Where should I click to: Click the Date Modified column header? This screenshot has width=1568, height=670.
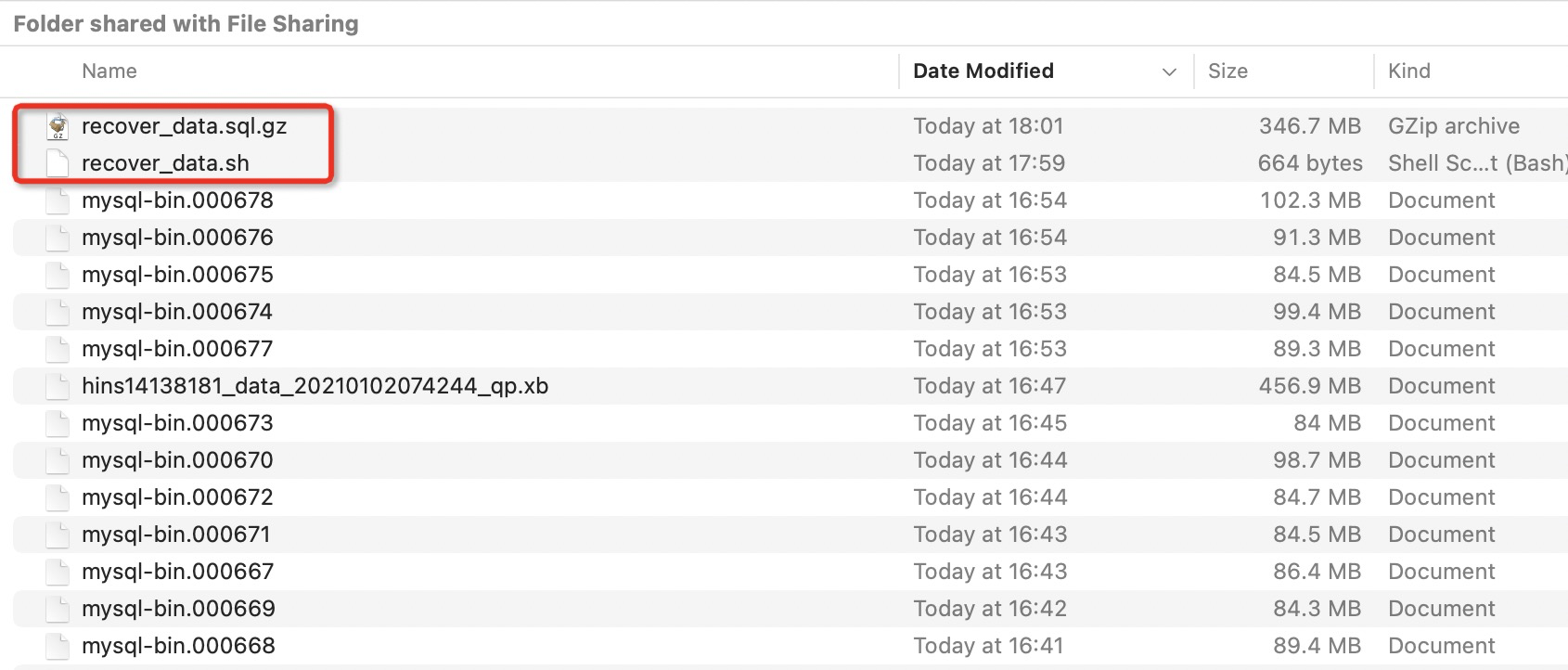tap(983, 71)
